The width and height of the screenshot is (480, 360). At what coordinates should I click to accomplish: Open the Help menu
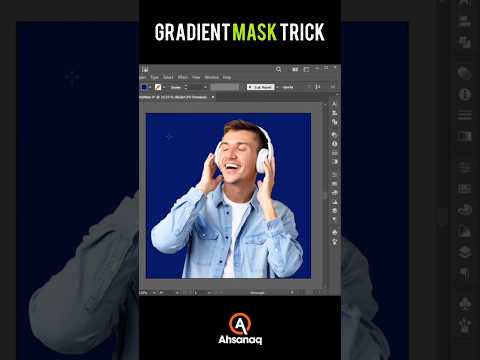[x=227, y=77]
